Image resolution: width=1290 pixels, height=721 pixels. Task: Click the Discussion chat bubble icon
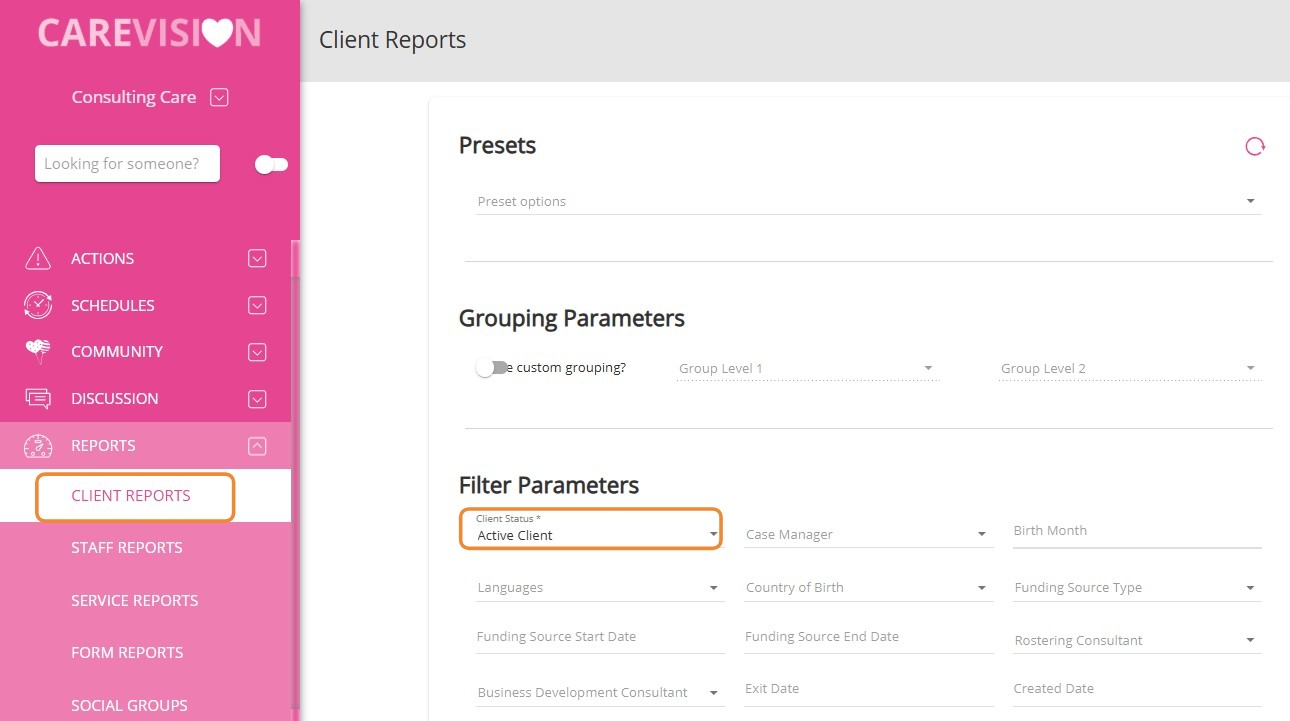click(x=38, y=398)
